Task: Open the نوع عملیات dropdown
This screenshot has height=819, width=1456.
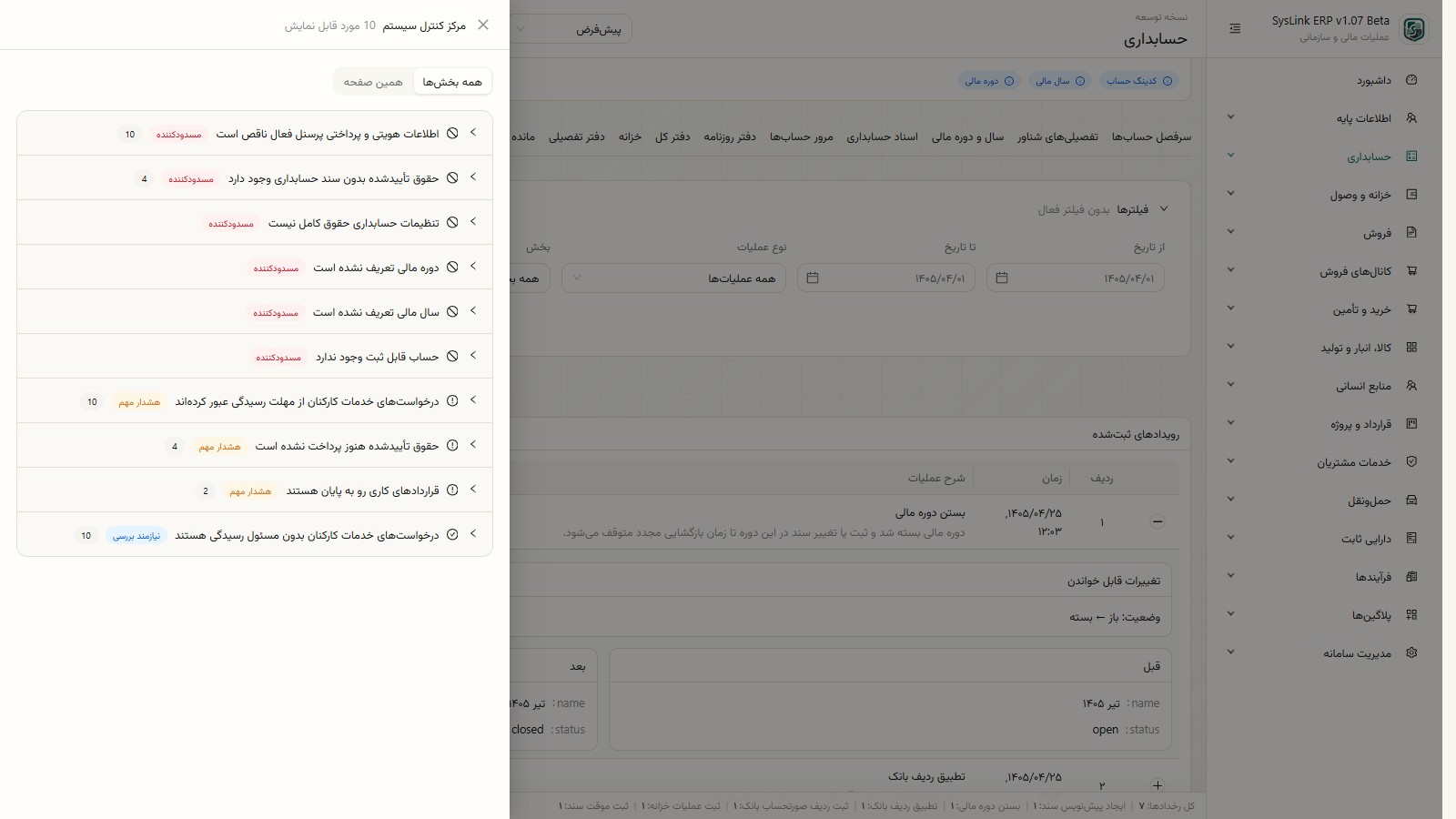Action: (x=673, y=278)
